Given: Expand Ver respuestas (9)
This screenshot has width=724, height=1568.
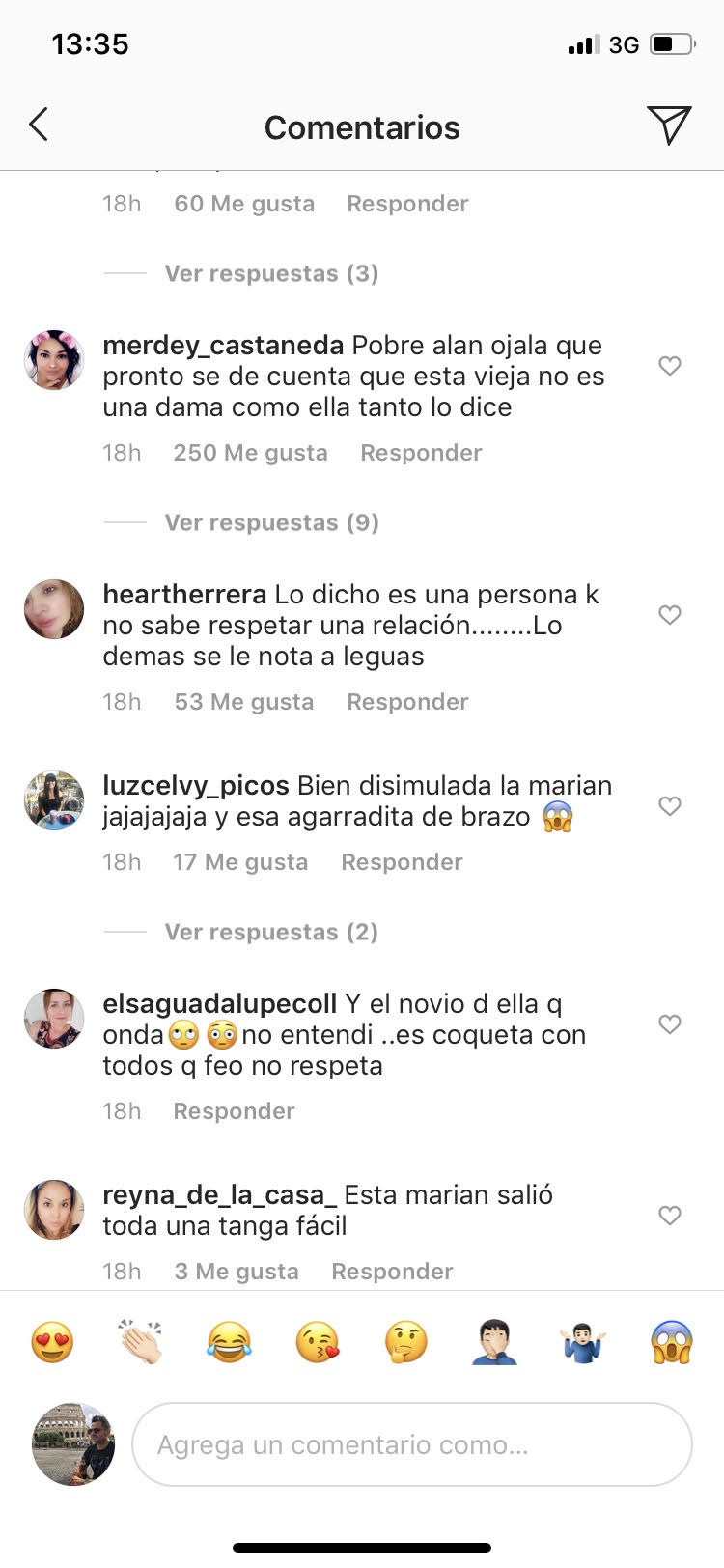Looking at the screenshot, I should (x=271, y=522).
